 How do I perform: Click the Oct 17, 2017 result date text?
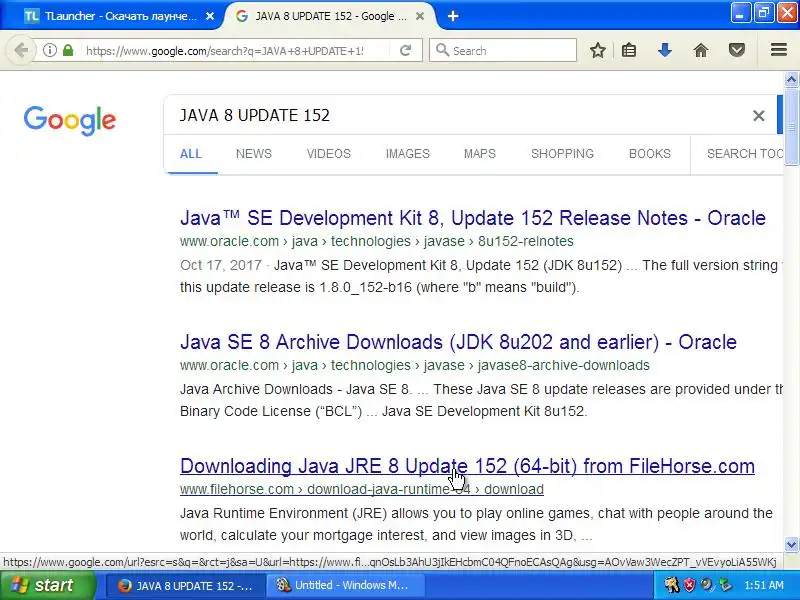tap(220, 265)
